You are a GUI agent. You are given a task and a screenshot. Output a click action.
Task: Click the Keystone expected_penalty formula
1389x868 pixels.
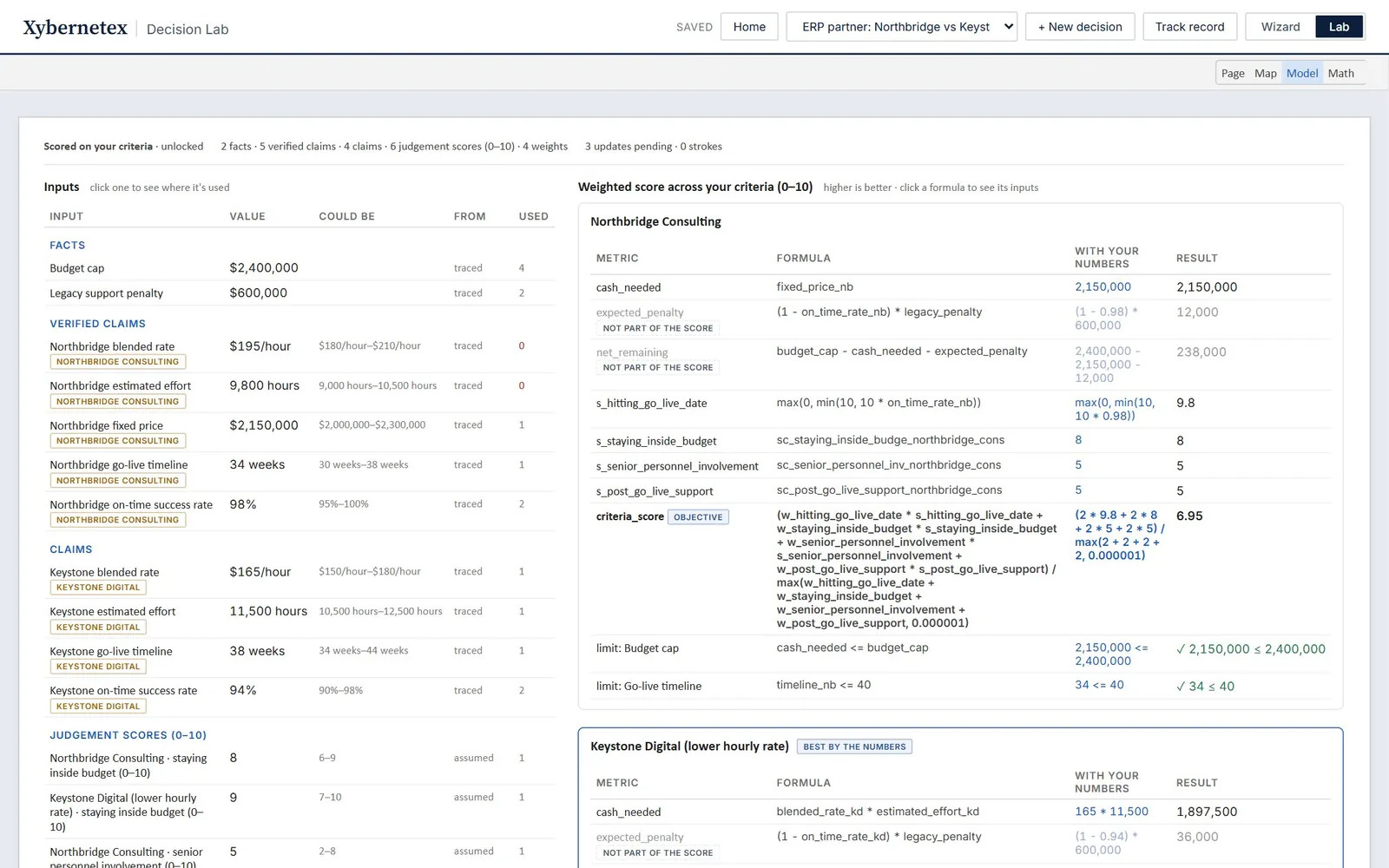point(879,836)
